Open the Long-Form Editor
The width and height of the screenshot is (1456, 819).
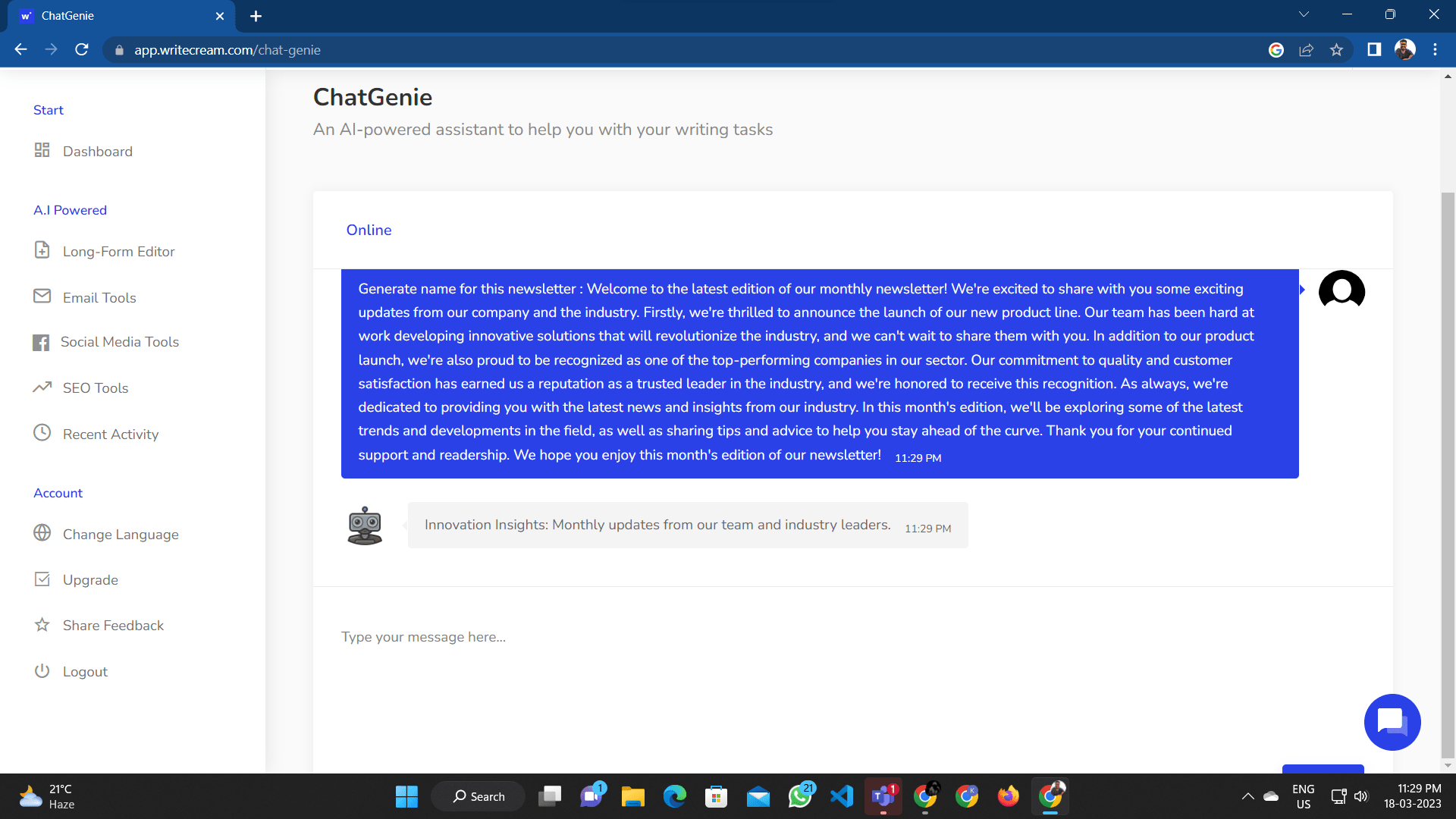(x=118, y=251)
